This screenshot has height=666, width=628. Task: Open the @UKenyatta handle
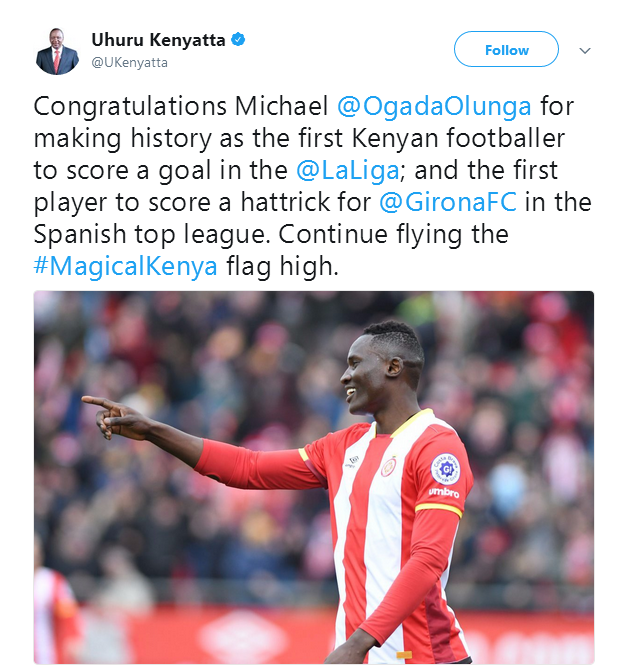[x=130, y=62]
